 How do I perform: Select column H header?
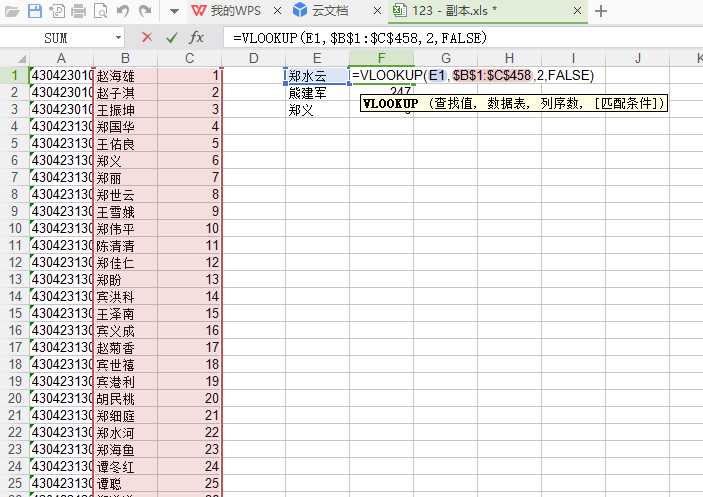click(509, 58)
